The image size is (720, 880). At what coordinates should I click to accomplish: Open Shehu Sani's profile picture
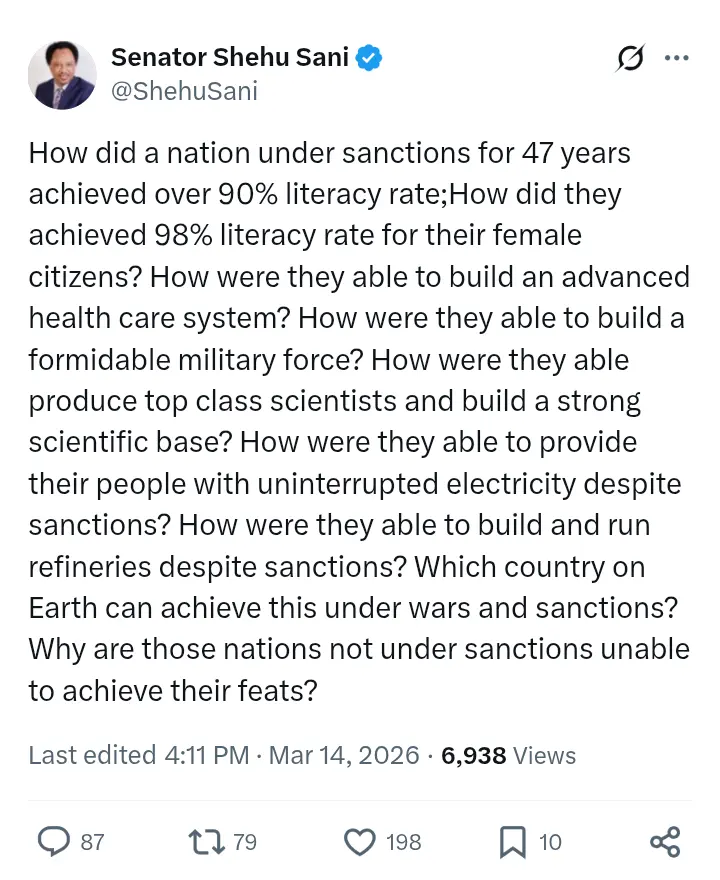click(63, 75)
